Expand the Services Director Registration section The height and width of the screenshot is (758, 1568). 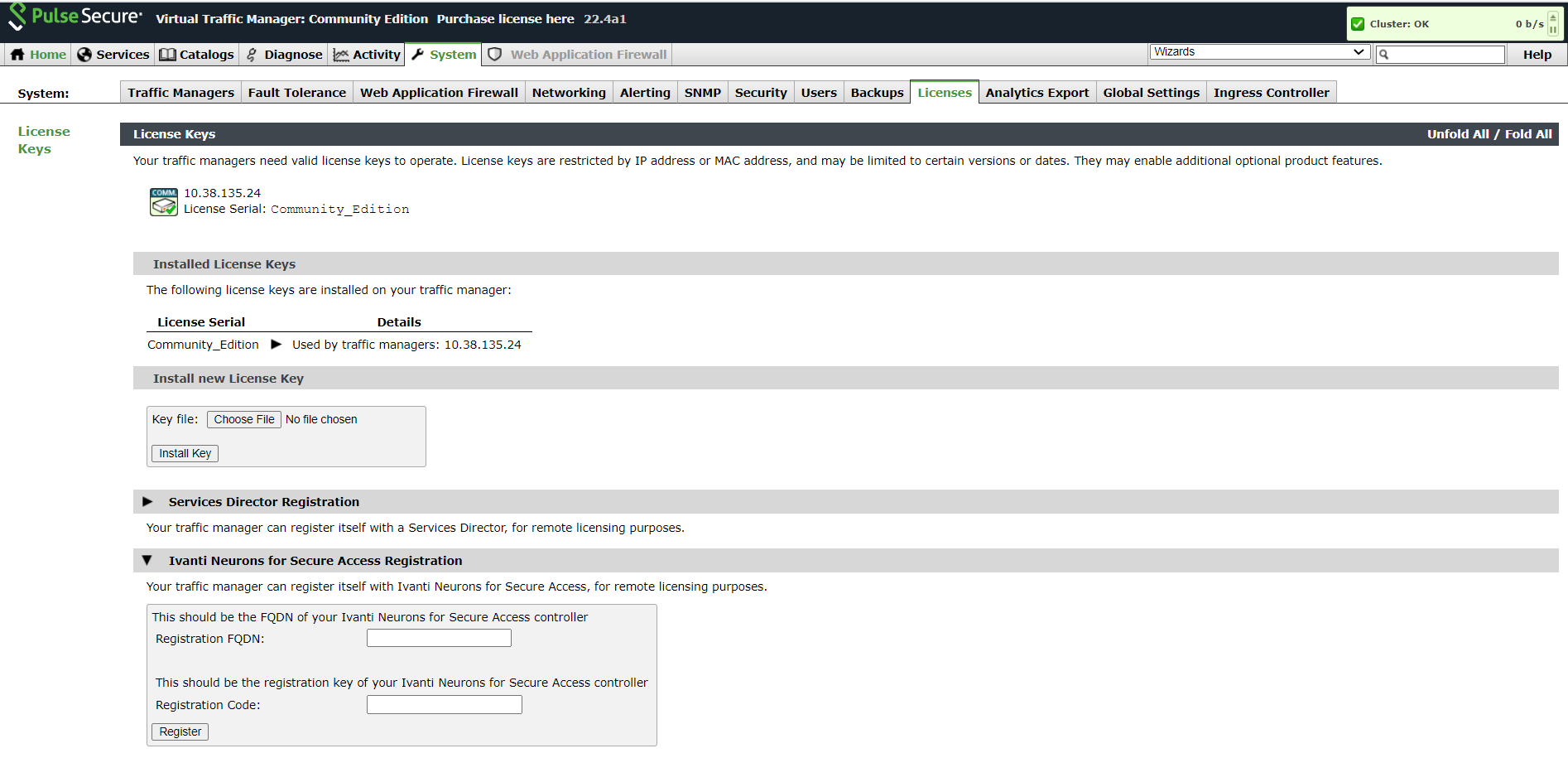[147, 502]
